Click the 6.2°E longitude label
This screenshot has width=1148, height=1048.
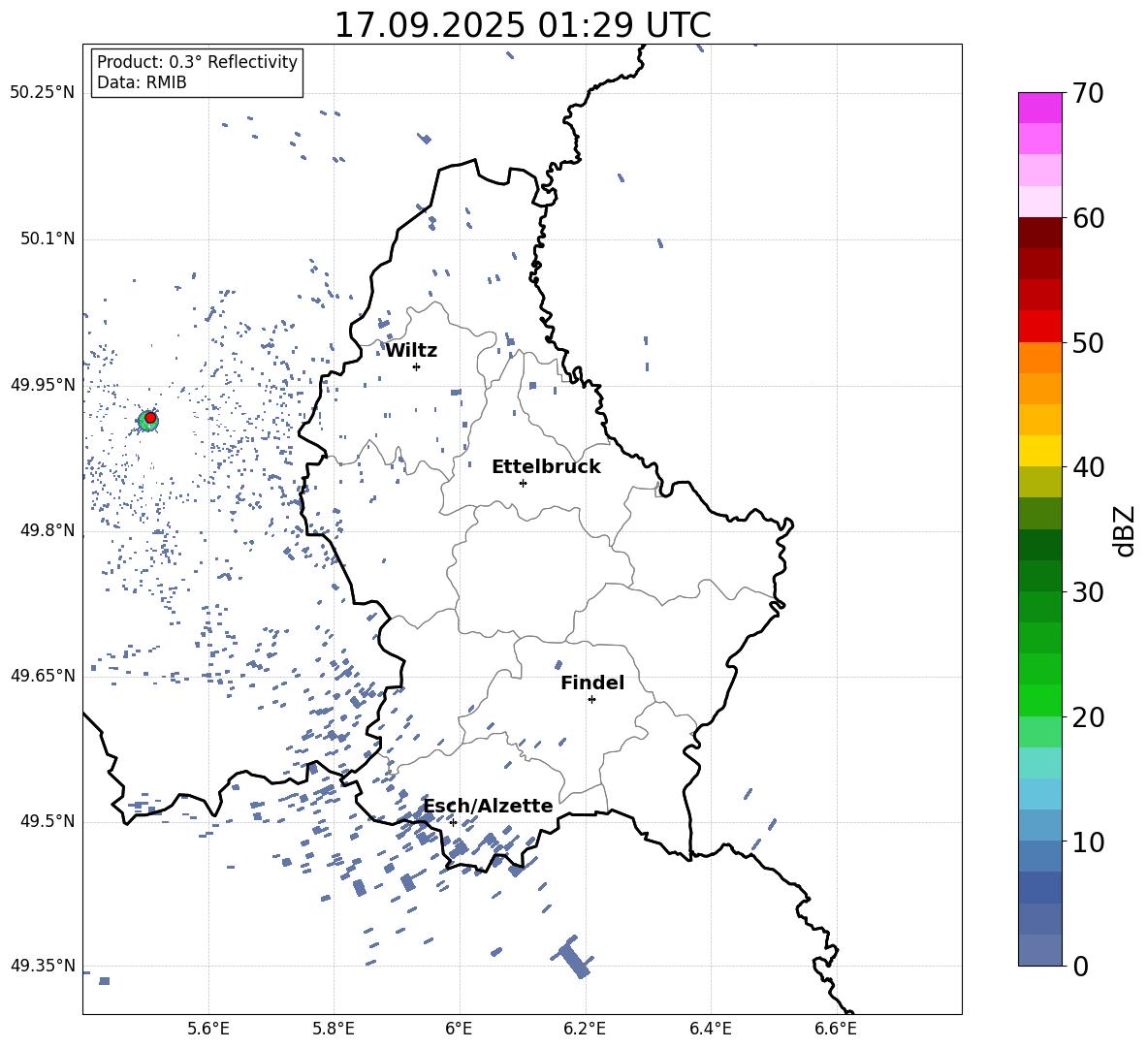click(585, 1029)
